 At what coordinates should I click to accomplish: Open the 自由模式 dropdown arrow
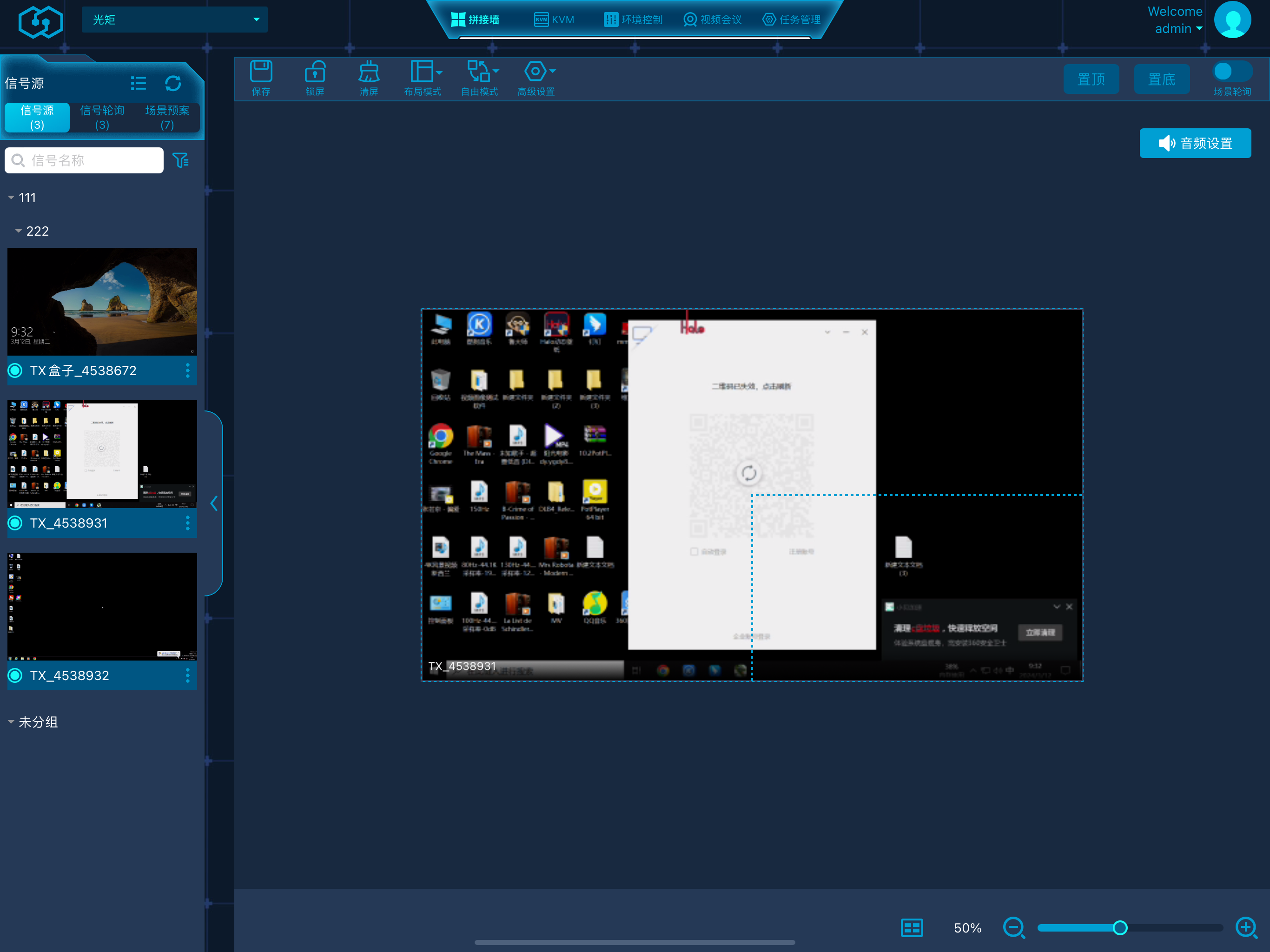[x=496, y=71]
